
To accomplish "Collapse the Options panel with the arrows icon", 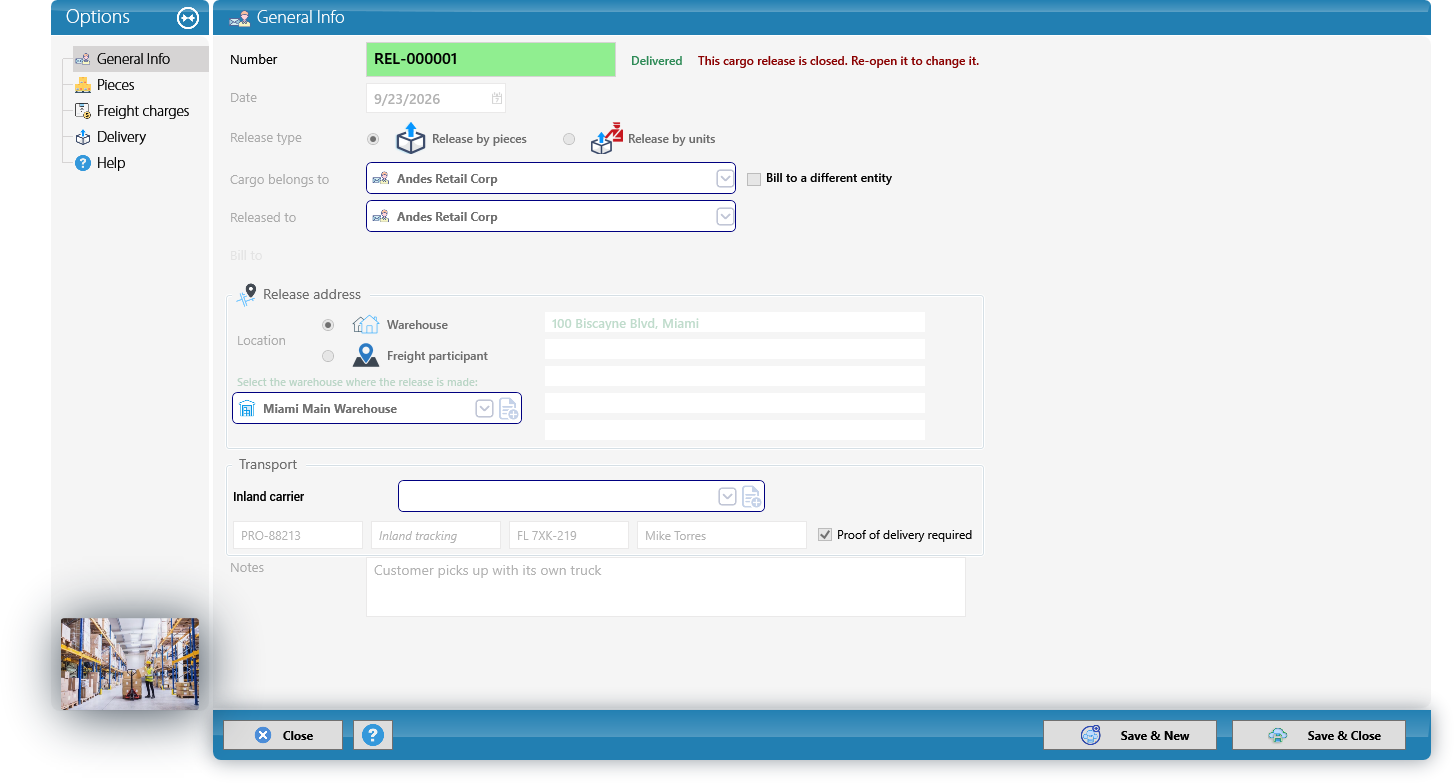I will pos(188,18).
